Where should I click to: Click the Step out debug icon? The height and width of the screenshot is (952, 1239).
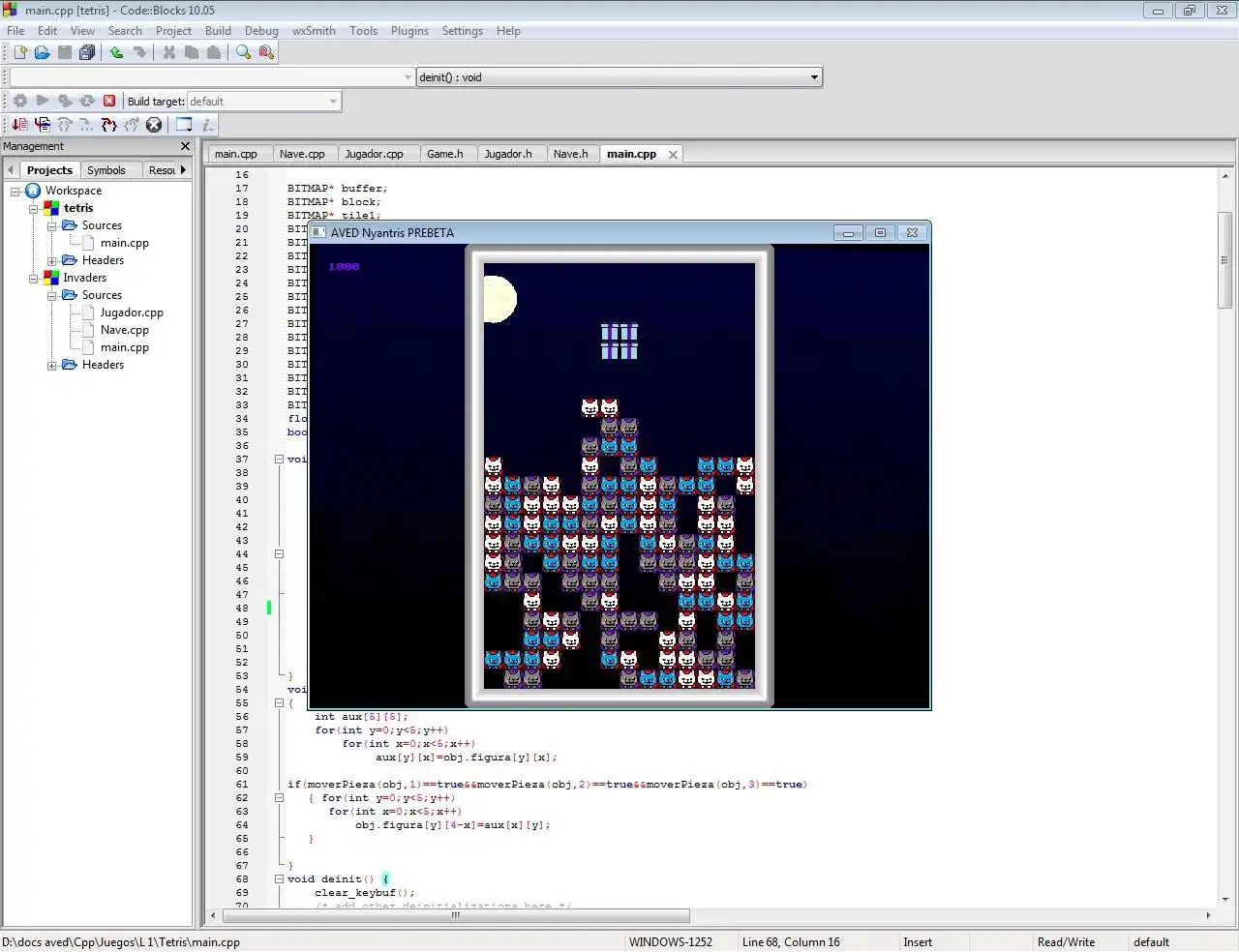click(x=132, y=125)
